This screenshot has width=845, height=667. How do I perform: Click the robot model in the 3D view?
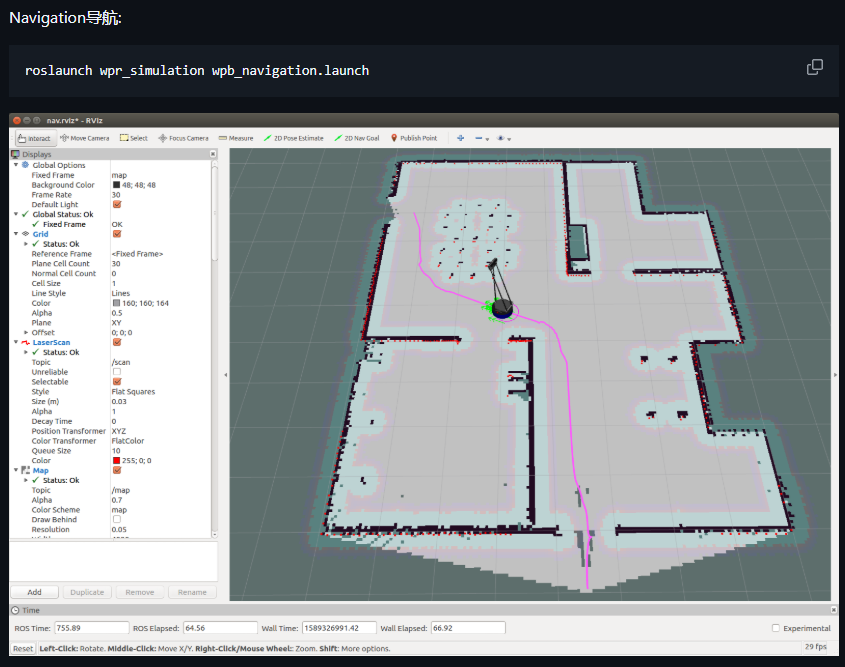[x=502, y=307]
